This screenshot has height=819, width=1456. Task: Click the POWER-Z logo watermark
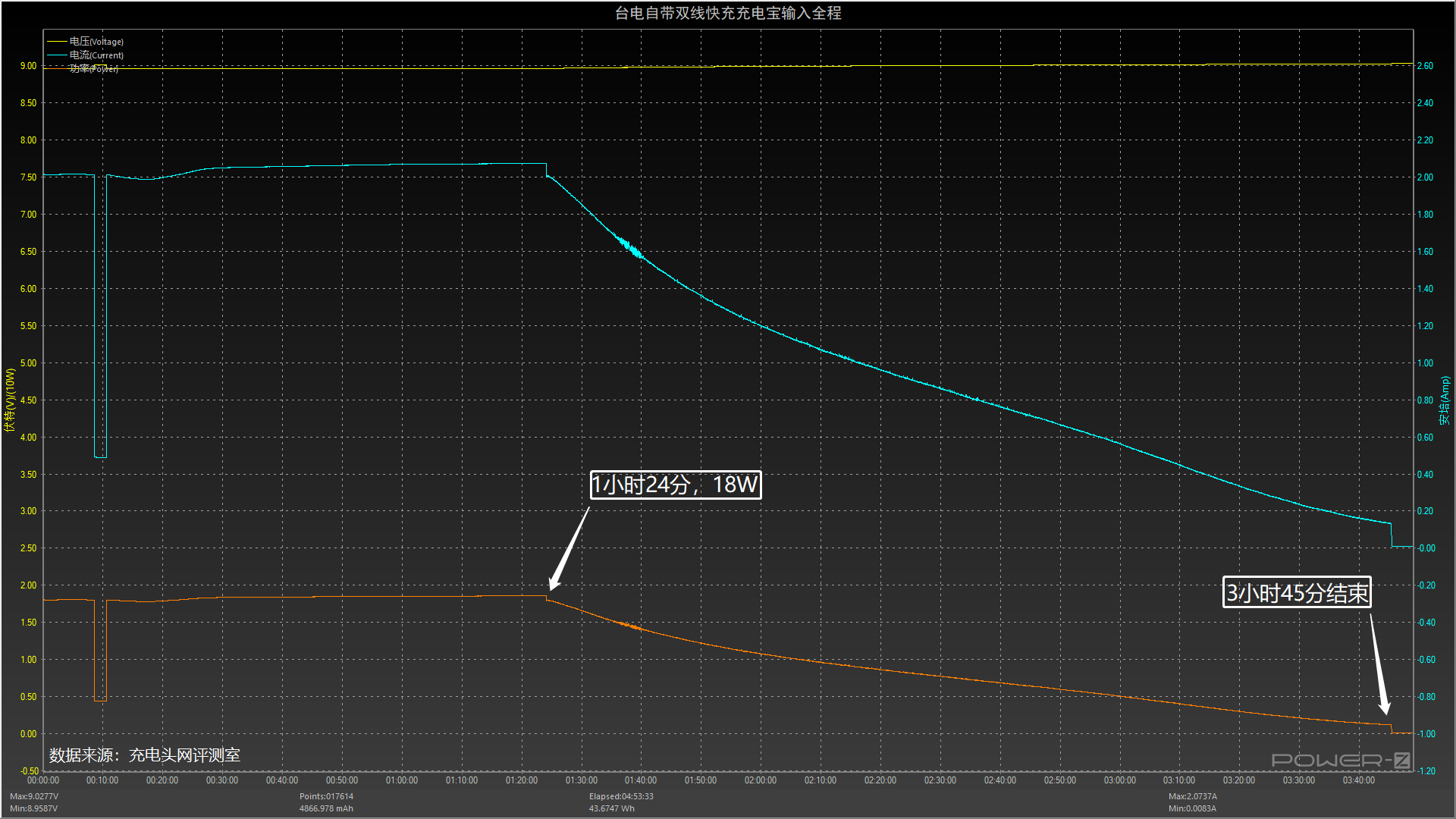point(1340,760)
